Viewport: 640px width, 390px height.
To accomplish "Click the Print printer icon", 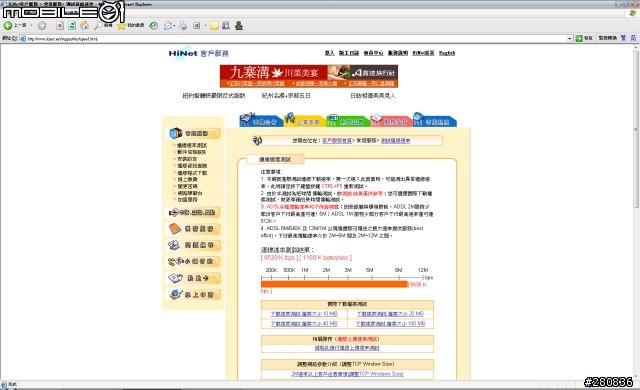I will 183,26.
